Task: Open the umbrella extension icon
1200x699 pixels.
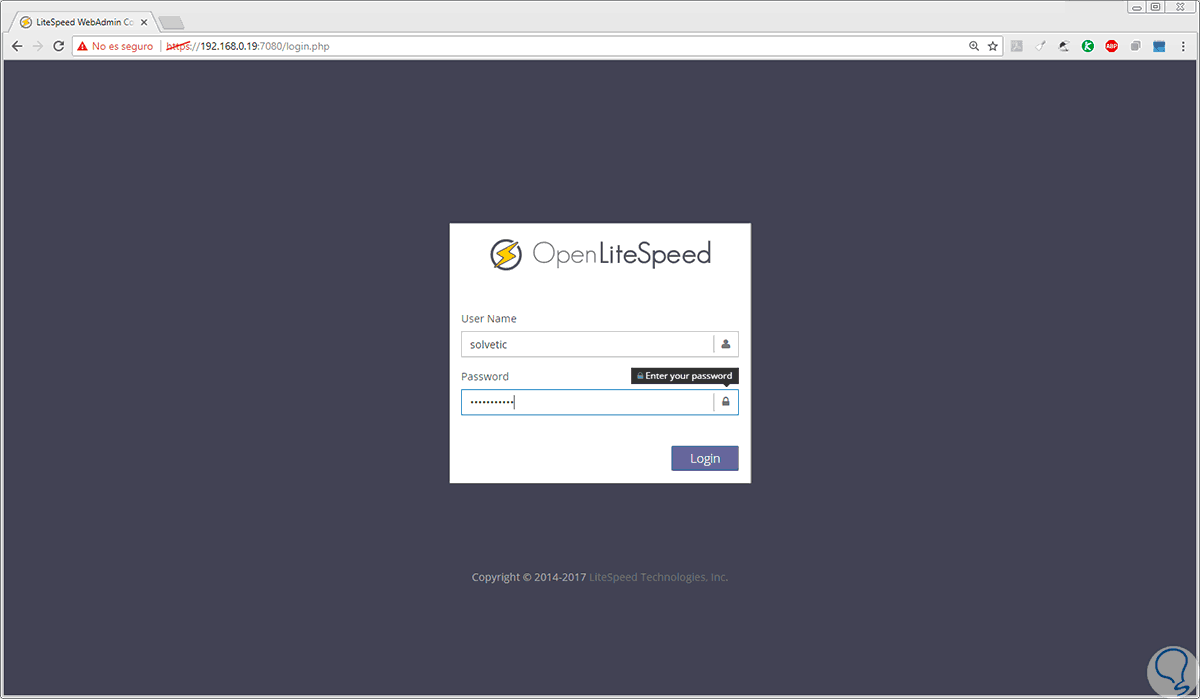Action: tap(1064, 46)
